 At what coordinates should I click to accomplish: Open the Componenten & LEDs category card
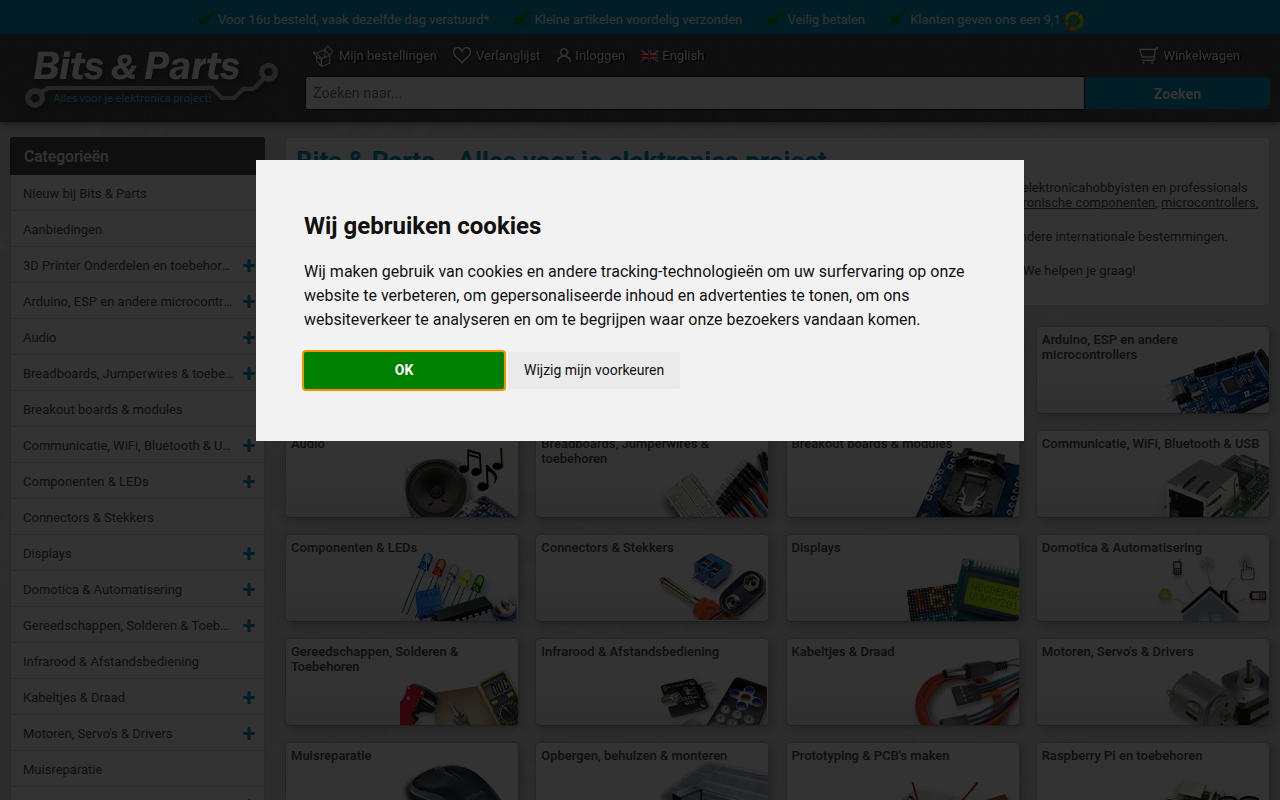[402, 578]
